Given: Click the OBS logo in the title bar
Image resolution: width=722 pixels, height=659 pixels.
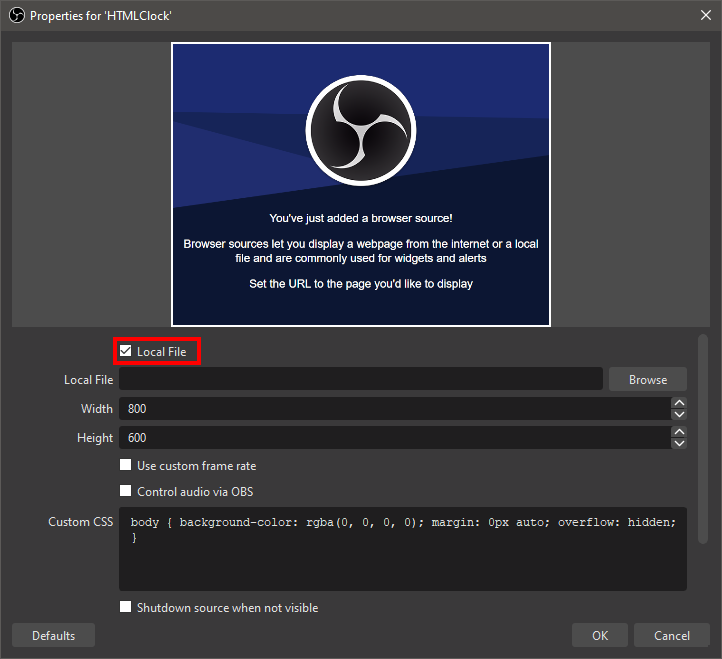Looking at the screenshot, I should pos(17,15).
